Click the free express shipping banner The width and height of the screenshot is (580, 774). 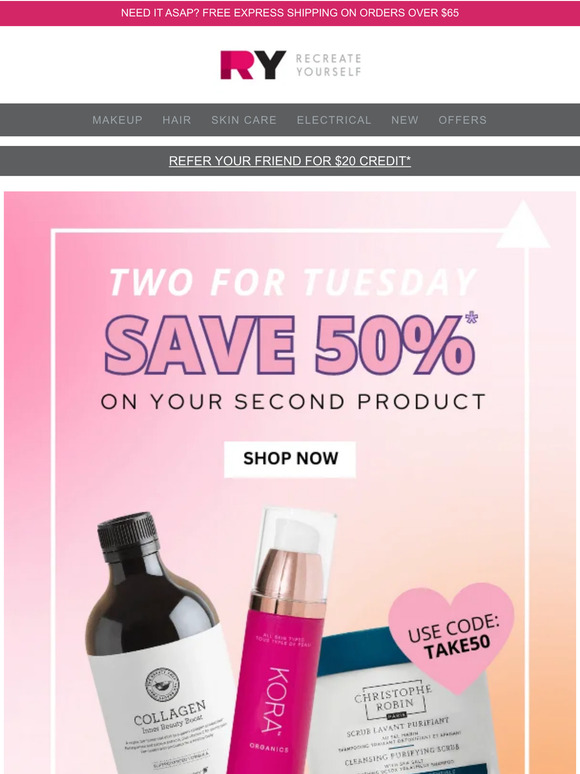tap(290, 13)
